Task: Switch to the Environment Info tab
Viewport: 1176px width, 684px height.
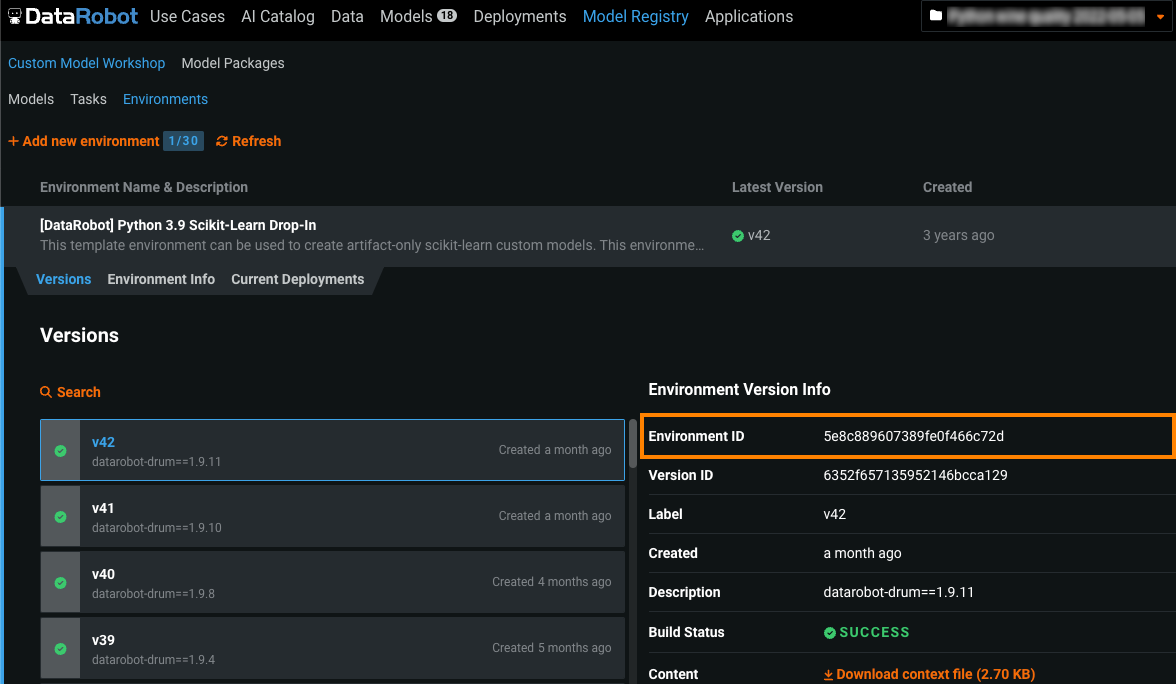Action: pos(161,279)
